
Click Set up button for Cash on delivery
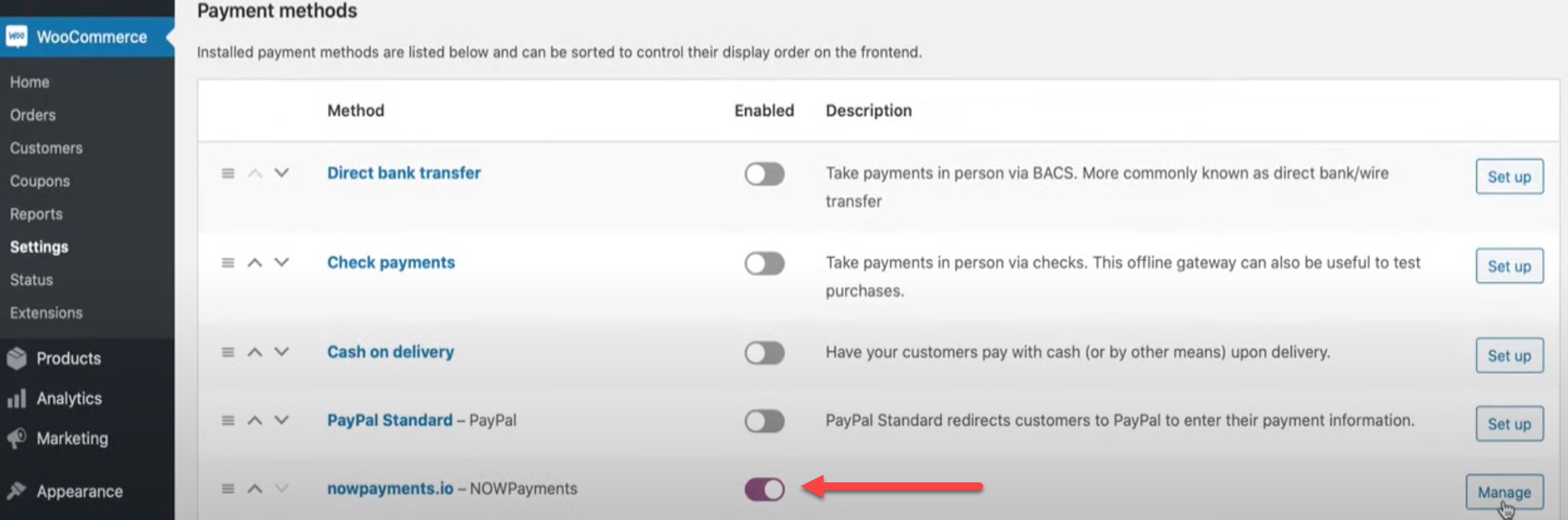pyautogui.click(x=1509, y=356)
